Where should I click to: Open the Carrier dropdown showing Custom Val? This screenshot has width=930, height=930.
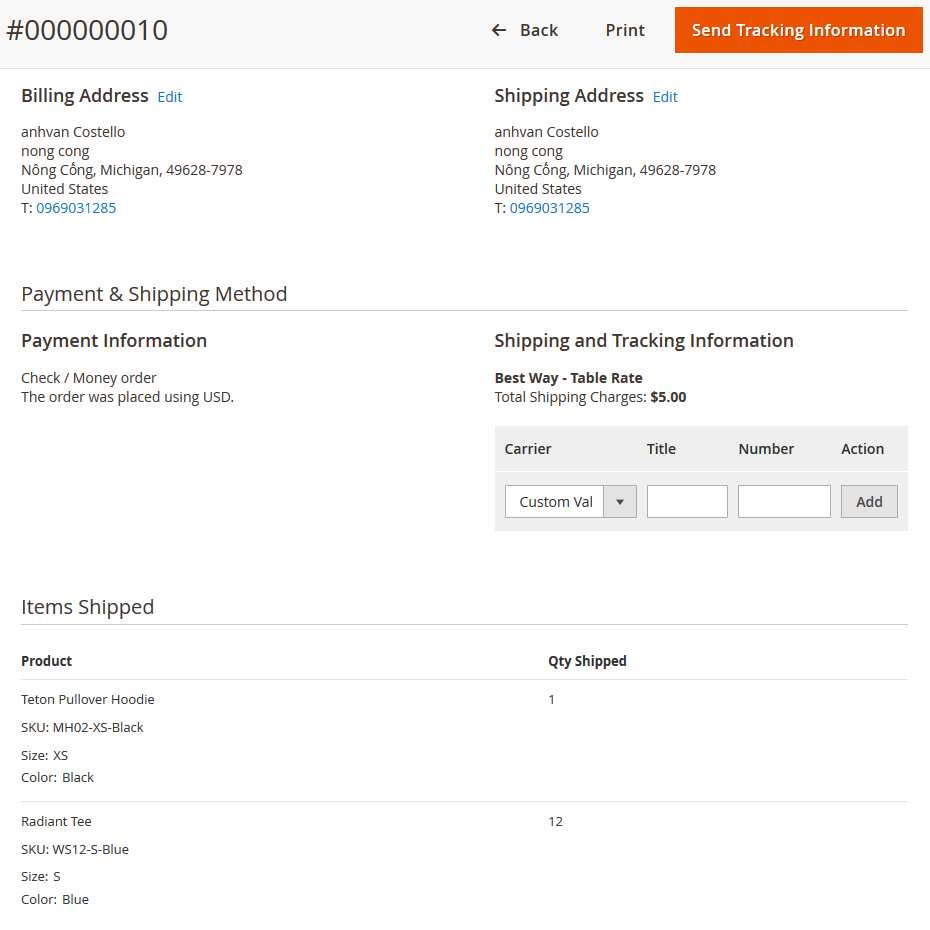(x=570, y=502)
